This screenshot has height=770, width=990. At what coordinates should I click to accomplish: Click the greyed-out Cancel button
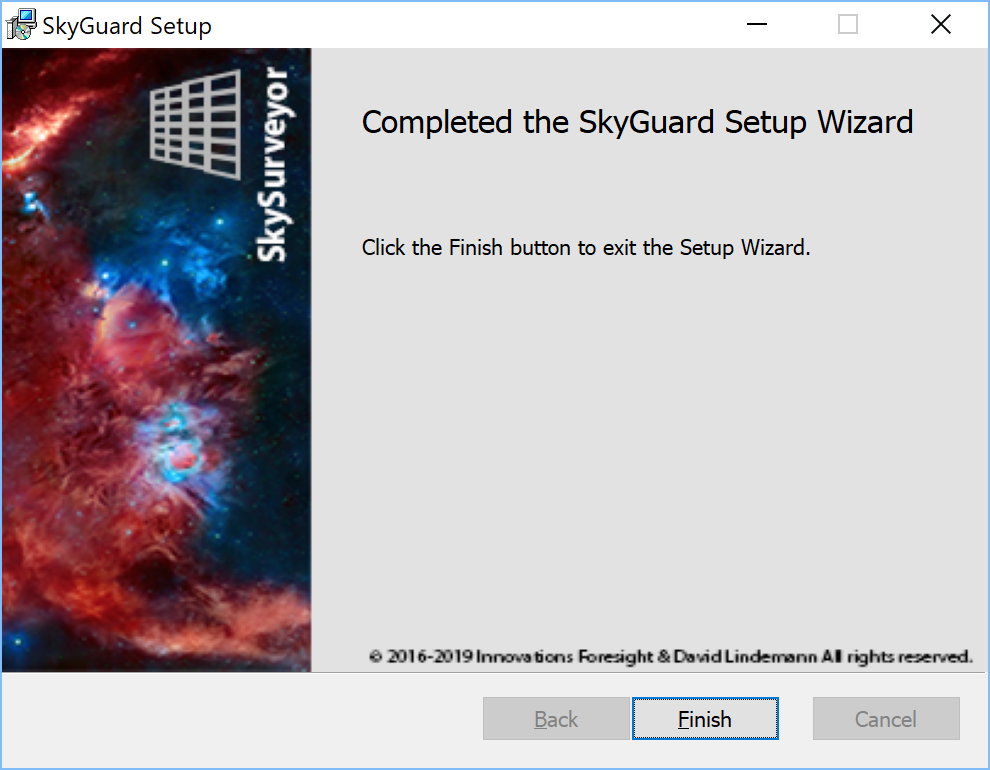[x=886, y=718]
